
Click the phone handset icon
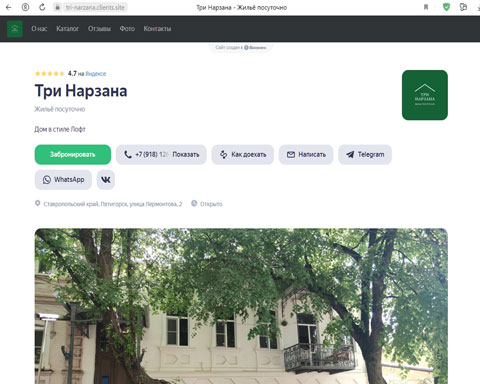point(128,154)
